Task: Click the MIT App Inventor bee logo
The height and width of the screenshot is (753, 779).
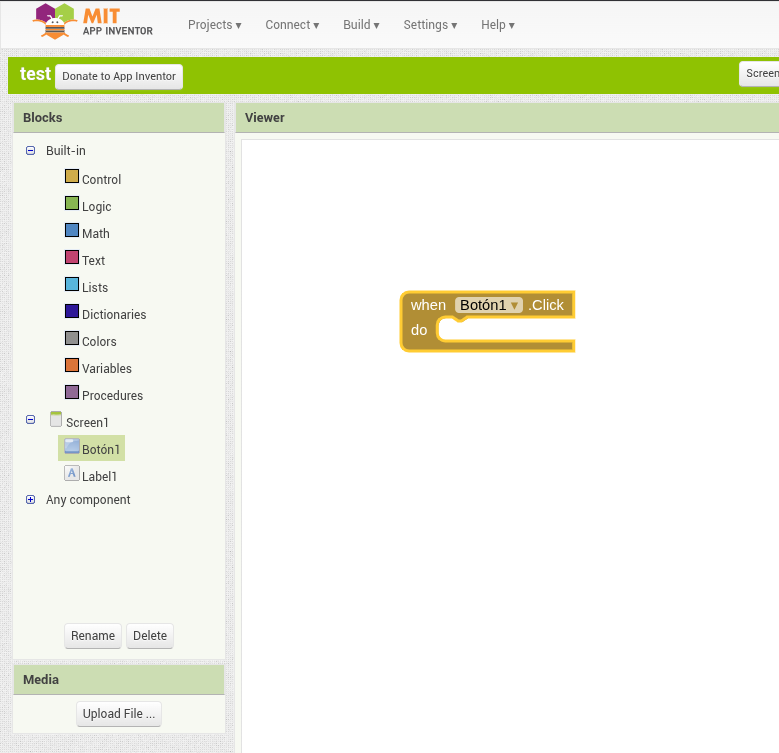Action: coord(55,22)
